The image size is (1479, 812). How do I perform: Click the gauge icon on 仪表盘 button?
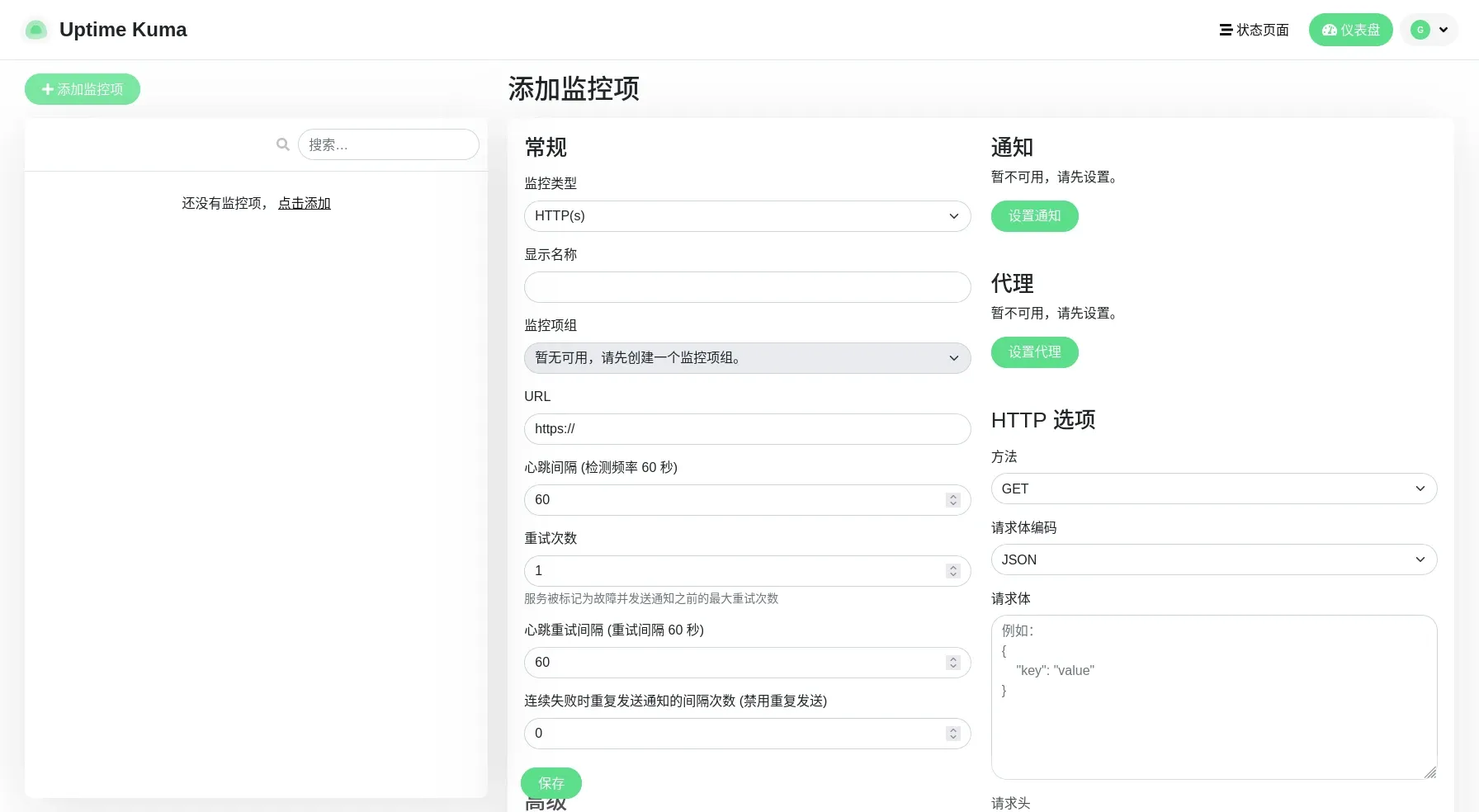tap(1329, 30)
